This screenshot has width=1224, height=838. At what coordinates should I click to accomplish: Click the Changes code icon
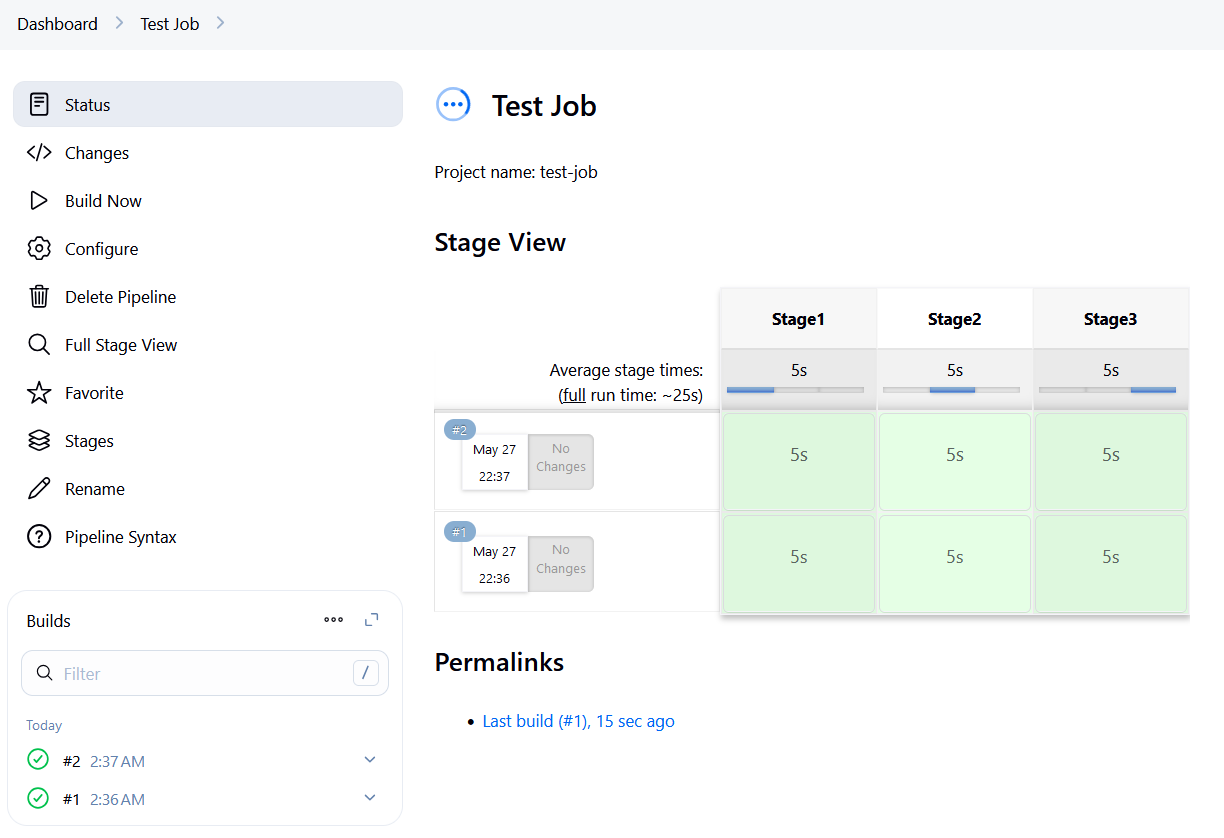39,153
